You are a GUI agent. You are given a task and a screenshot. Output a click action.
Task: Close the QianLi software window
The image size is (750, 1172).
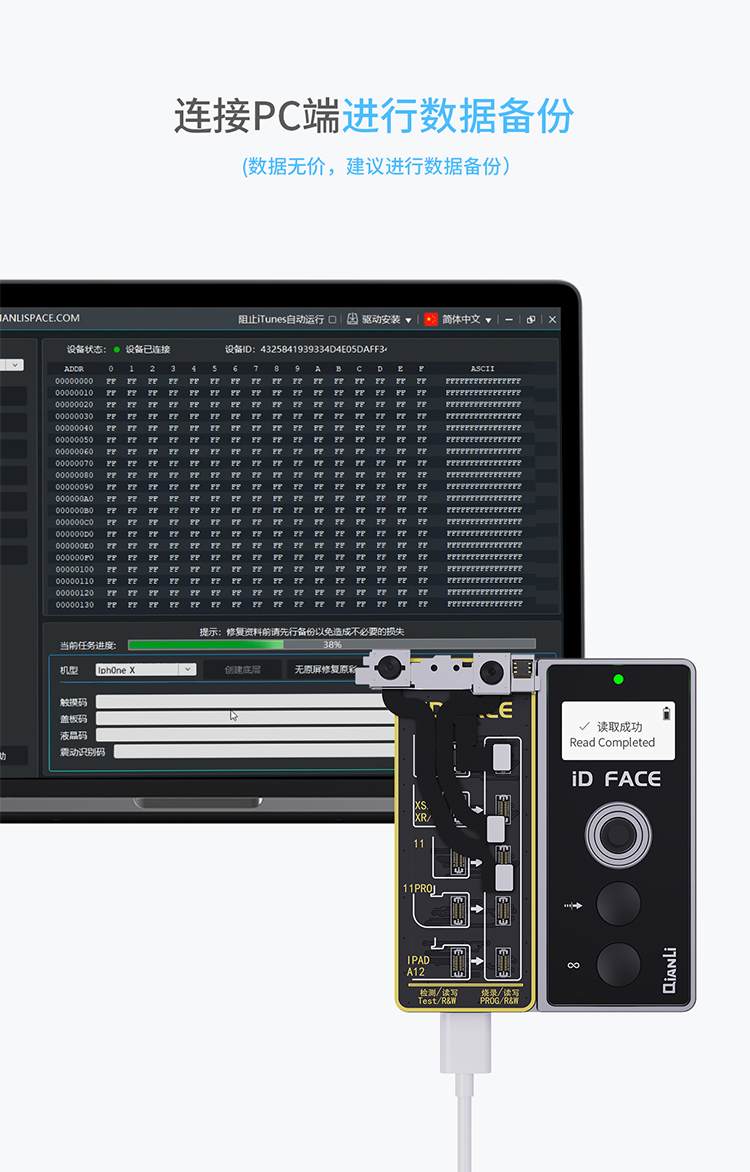point(552,319)
